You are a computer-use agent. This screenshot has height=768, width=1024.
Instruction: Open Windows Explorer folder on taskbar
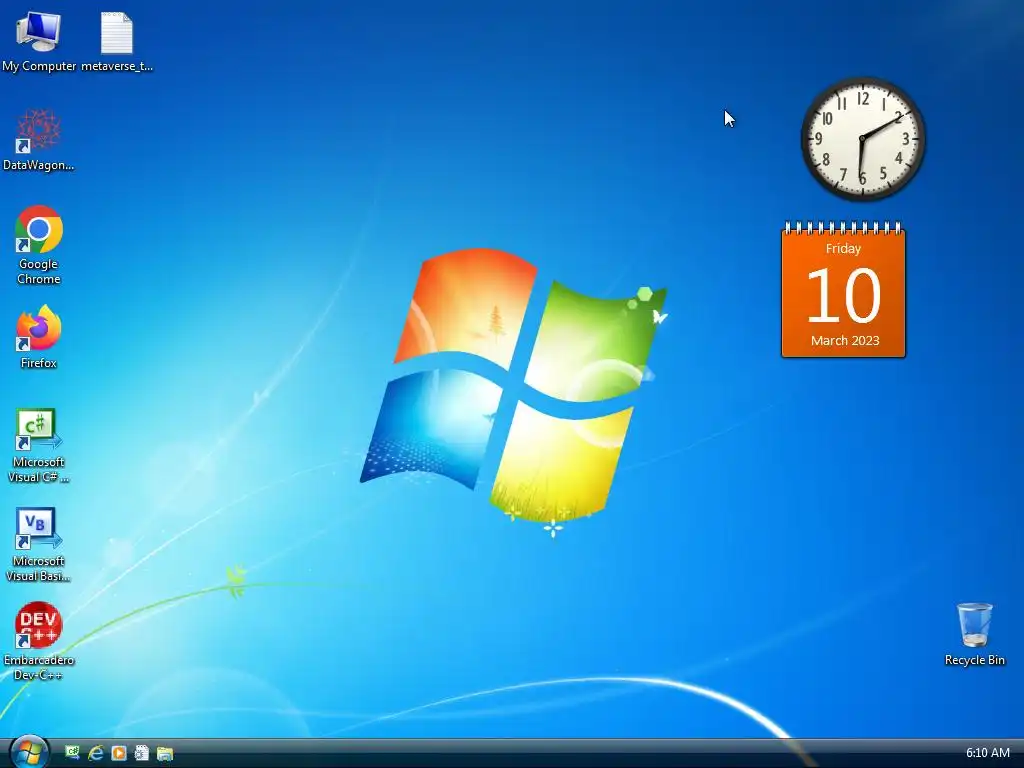(165, 753)
